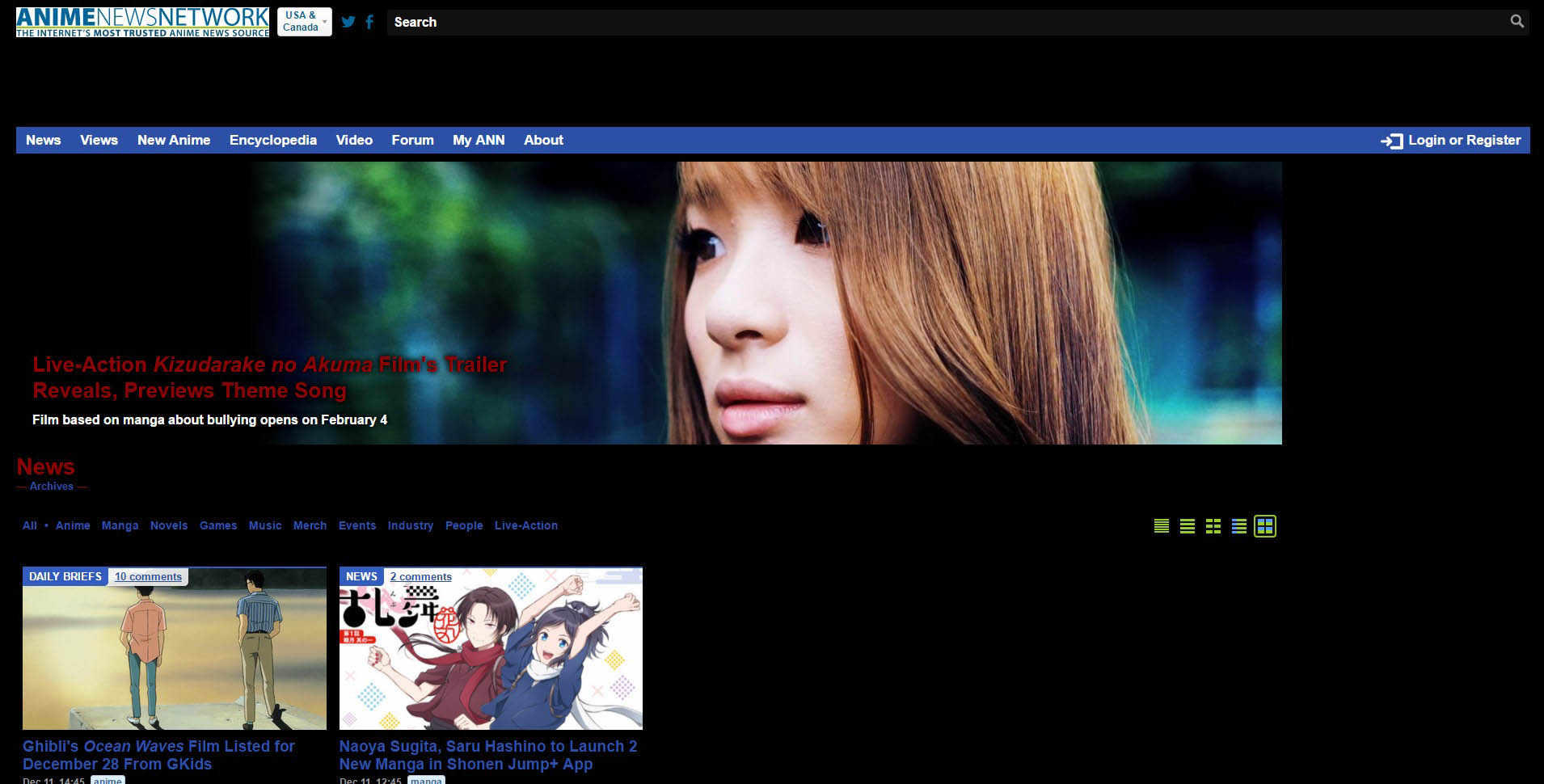Select the highlighted headlines list view icon
The height and width of the screenshot is (784, 1544).
(x=1241, y=525)
